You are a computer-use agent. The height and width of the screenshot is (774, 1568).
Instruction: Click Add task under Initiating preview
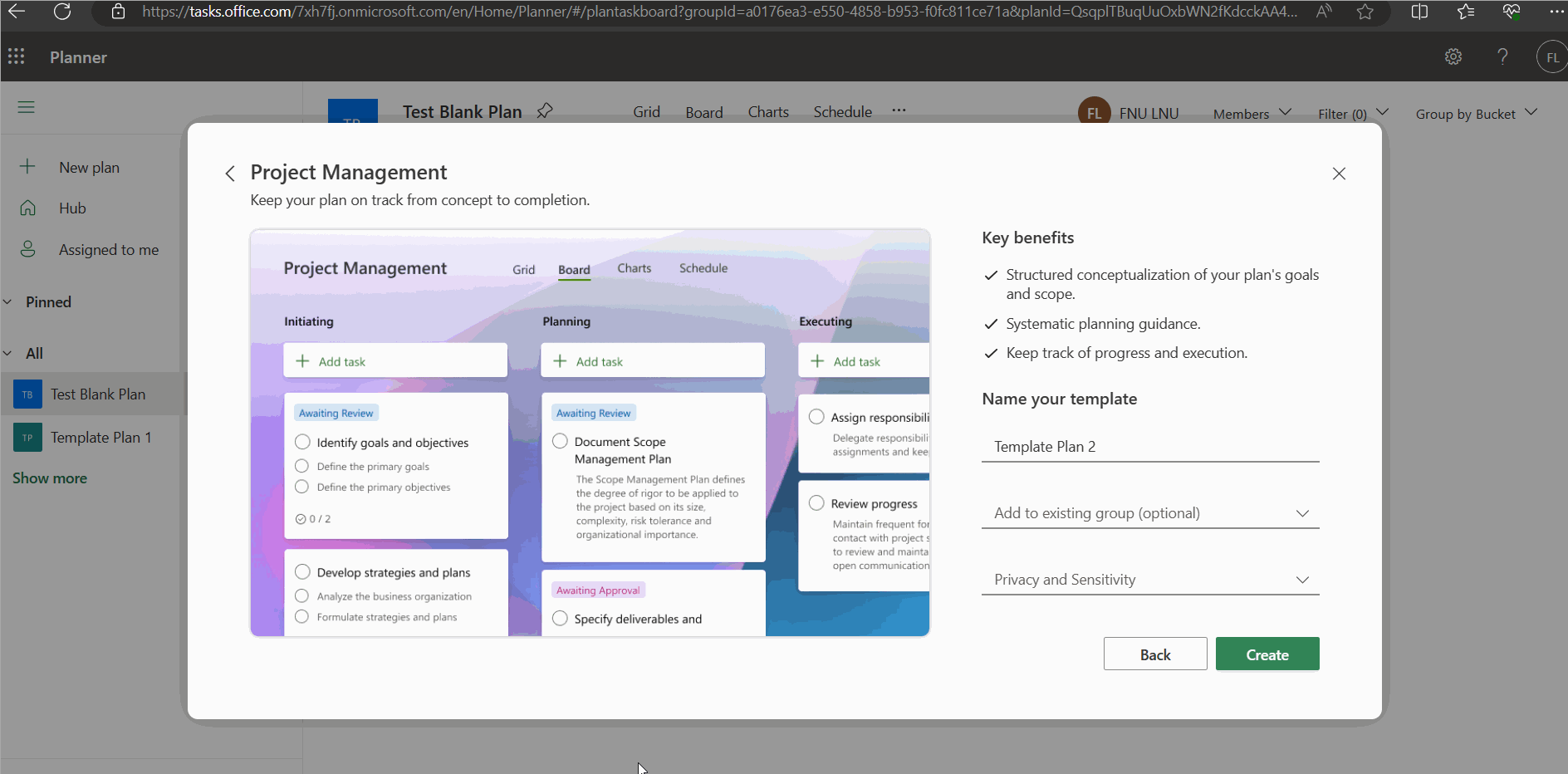coord(395,360)
